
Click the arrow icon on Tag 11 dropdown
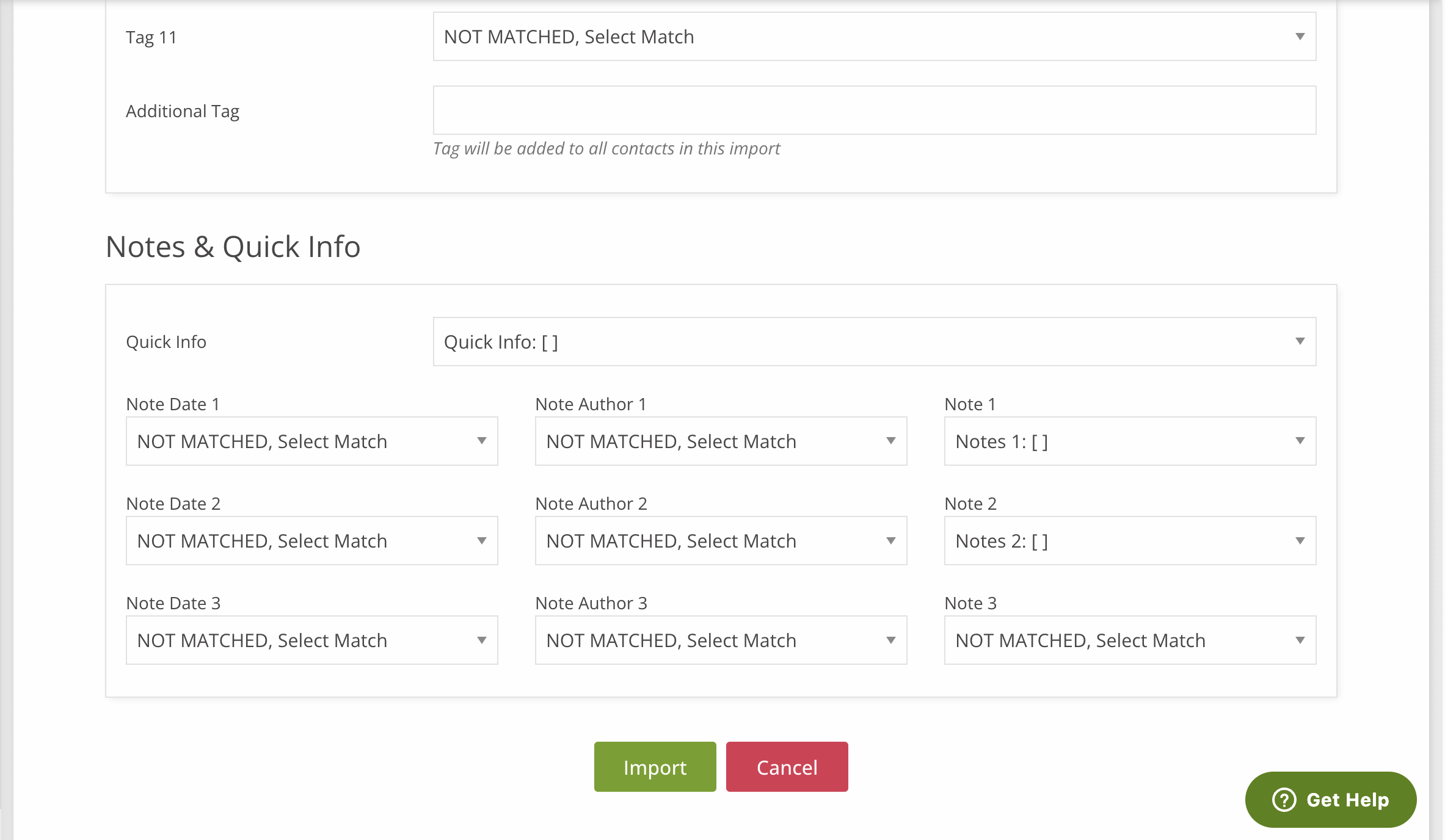coord(1300,37)
